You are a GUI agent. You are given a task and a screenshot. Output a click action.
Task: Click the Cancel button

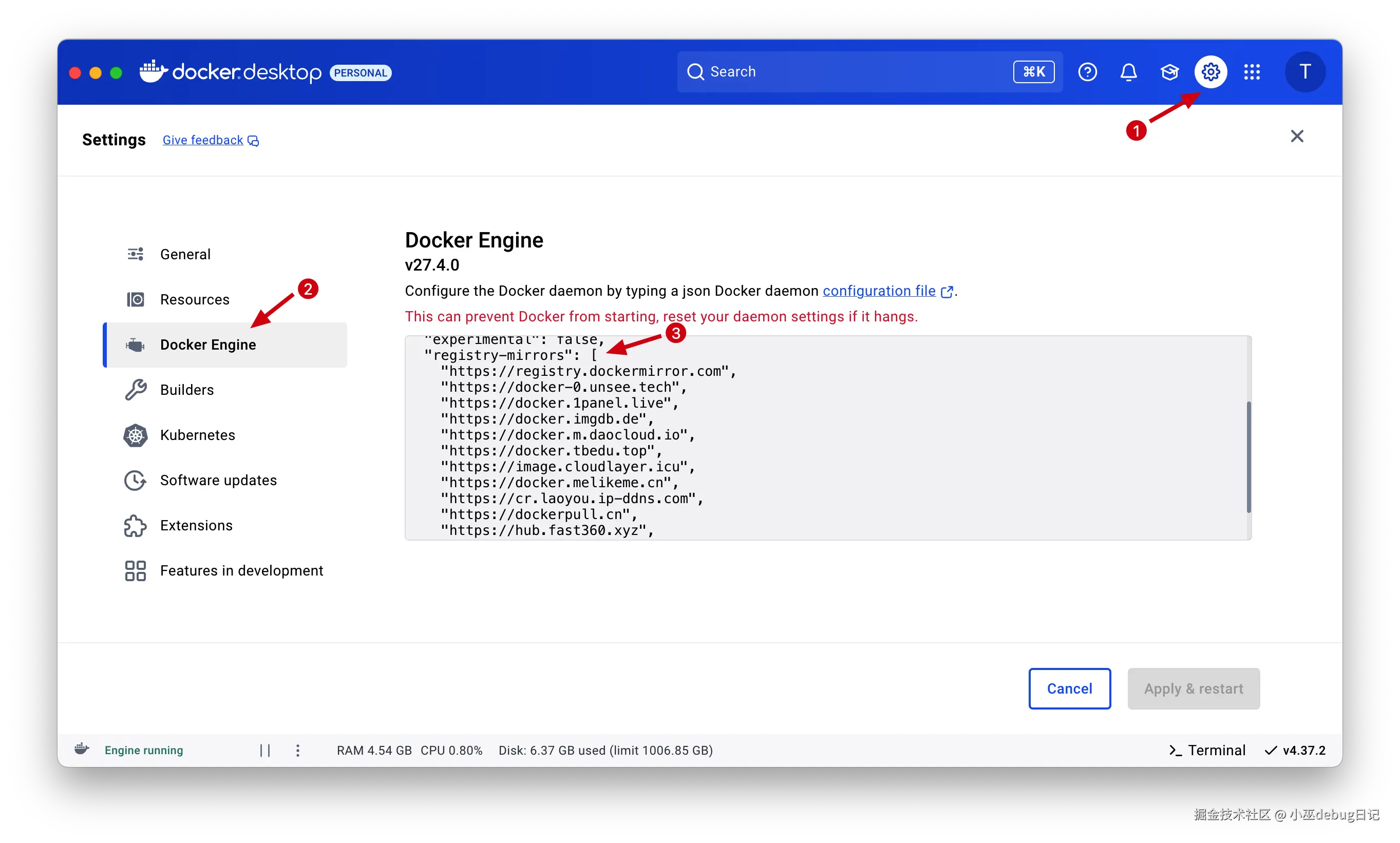1069,688
